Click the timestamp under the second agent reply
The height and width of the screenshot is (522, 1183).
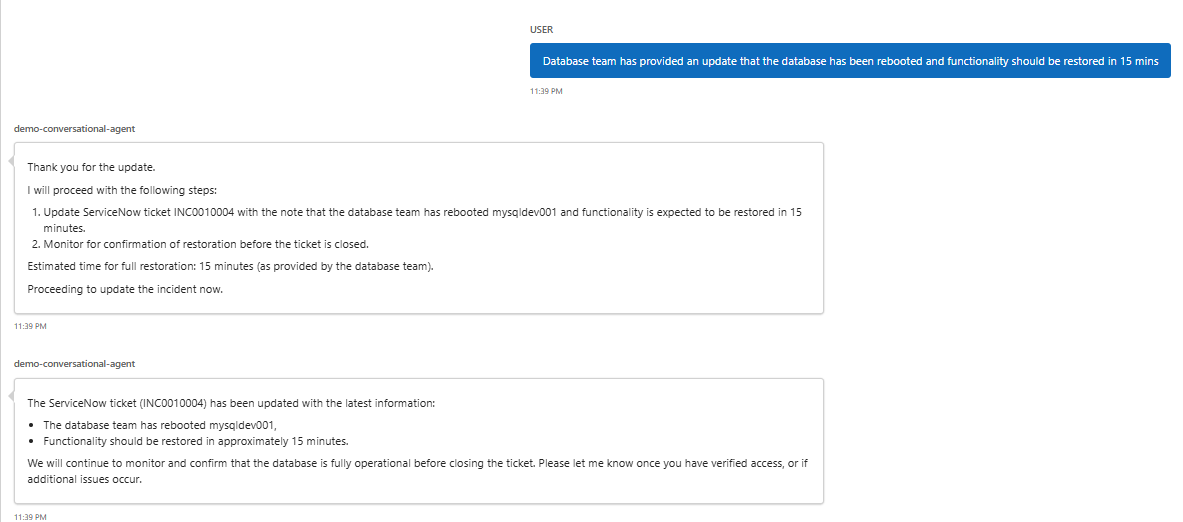pos(30,517)
